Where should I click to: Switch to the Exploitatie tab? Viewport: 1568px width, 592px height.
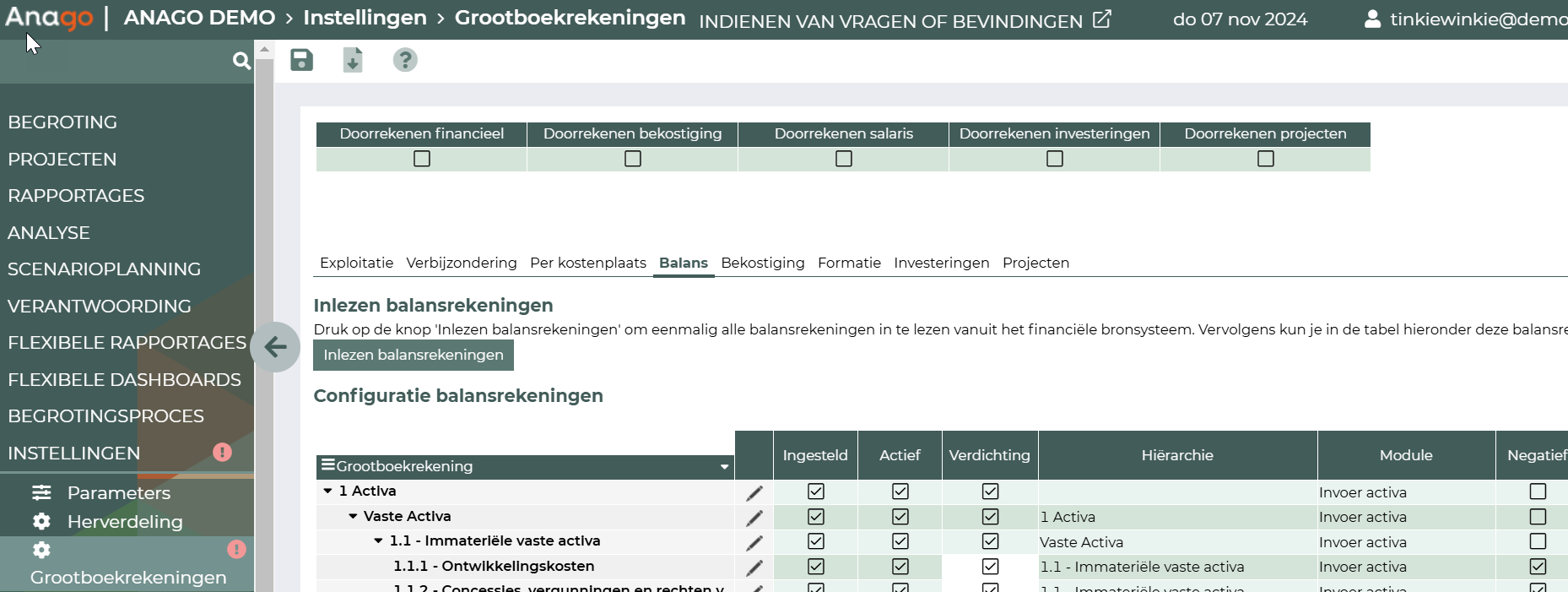coord(357,263)
